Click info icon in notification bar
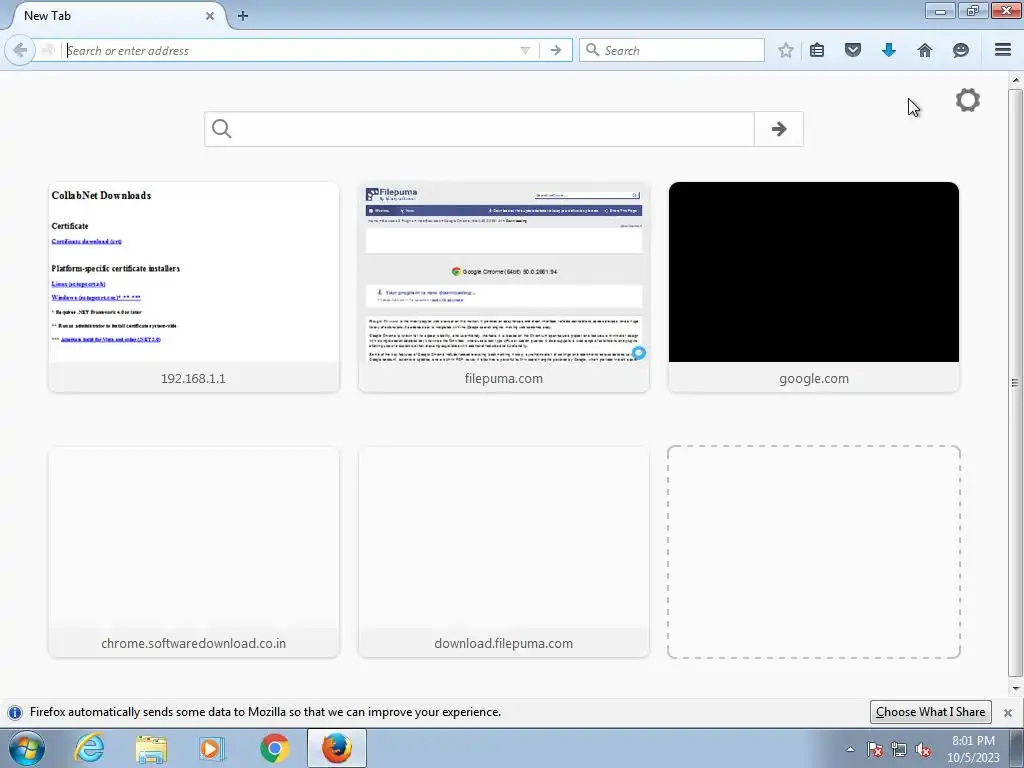 15,712
